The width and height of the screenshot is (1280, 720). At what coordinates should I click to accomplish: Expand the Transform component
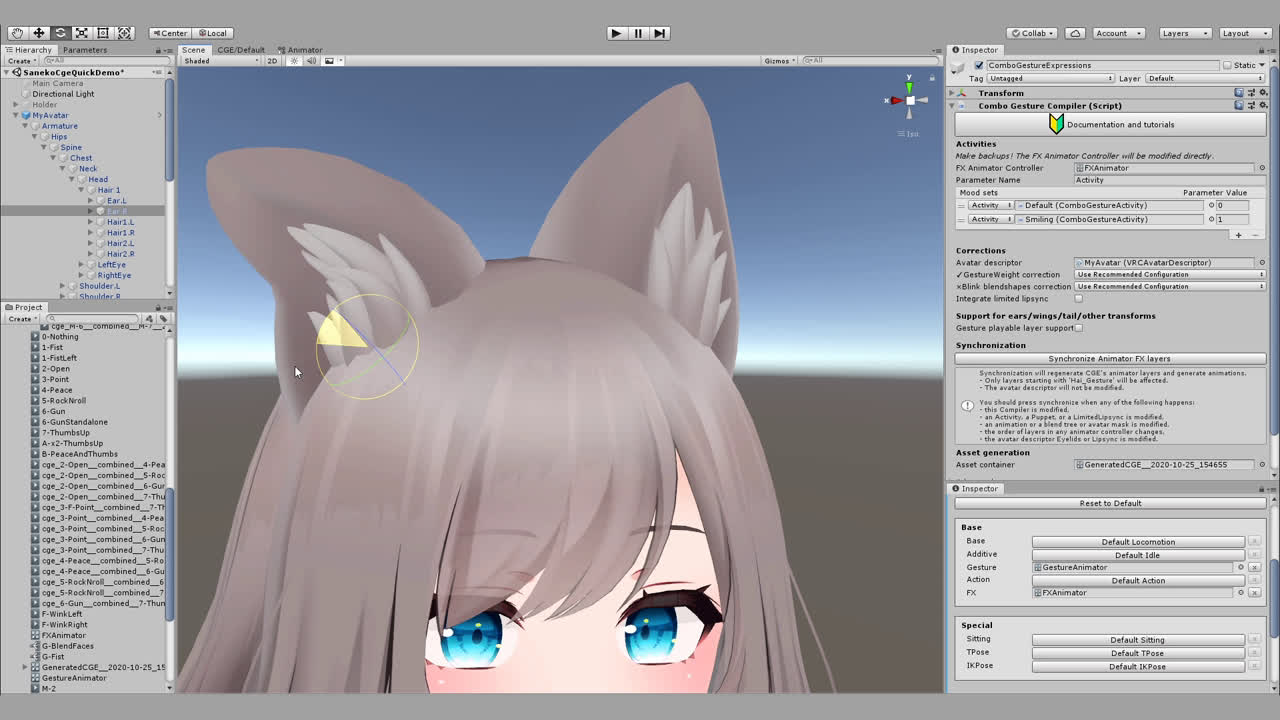(x=953, y=93)
